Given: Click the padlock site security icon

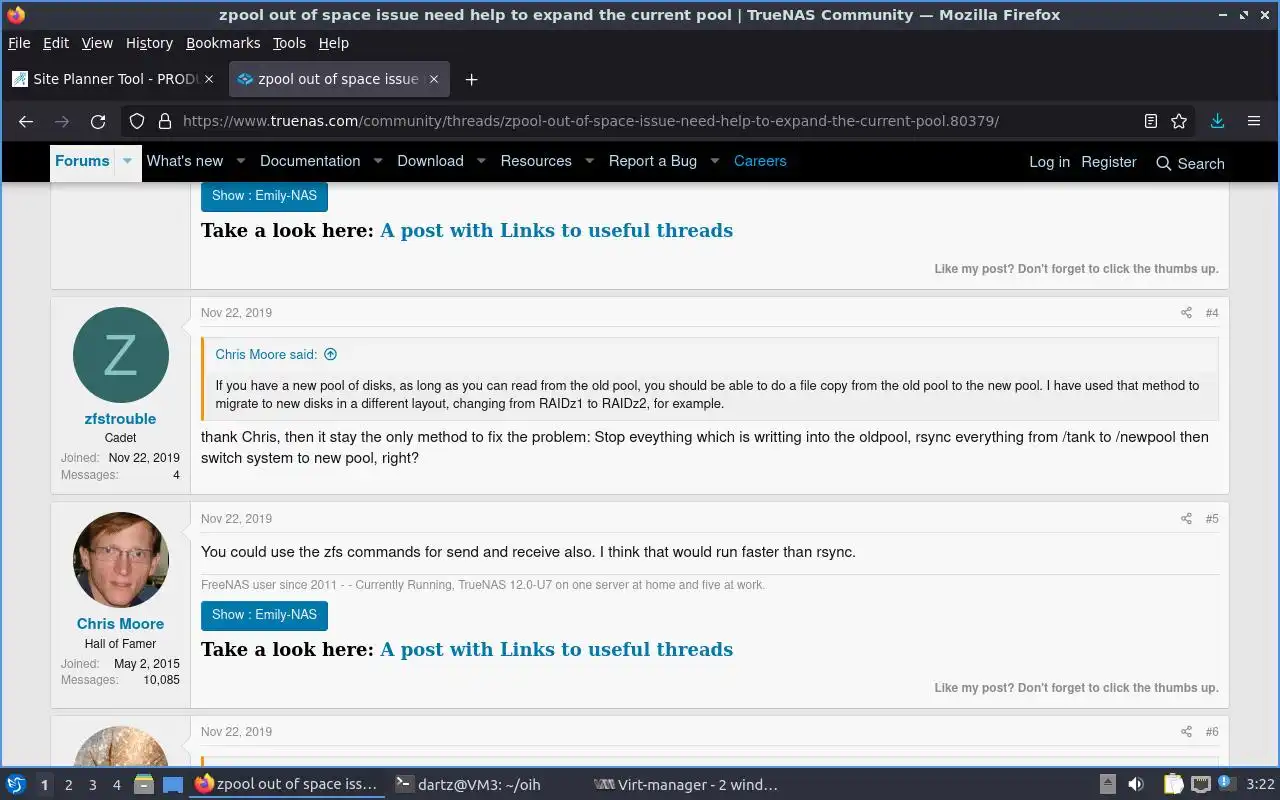Looking at the screenshot, I should coord(163,121).
